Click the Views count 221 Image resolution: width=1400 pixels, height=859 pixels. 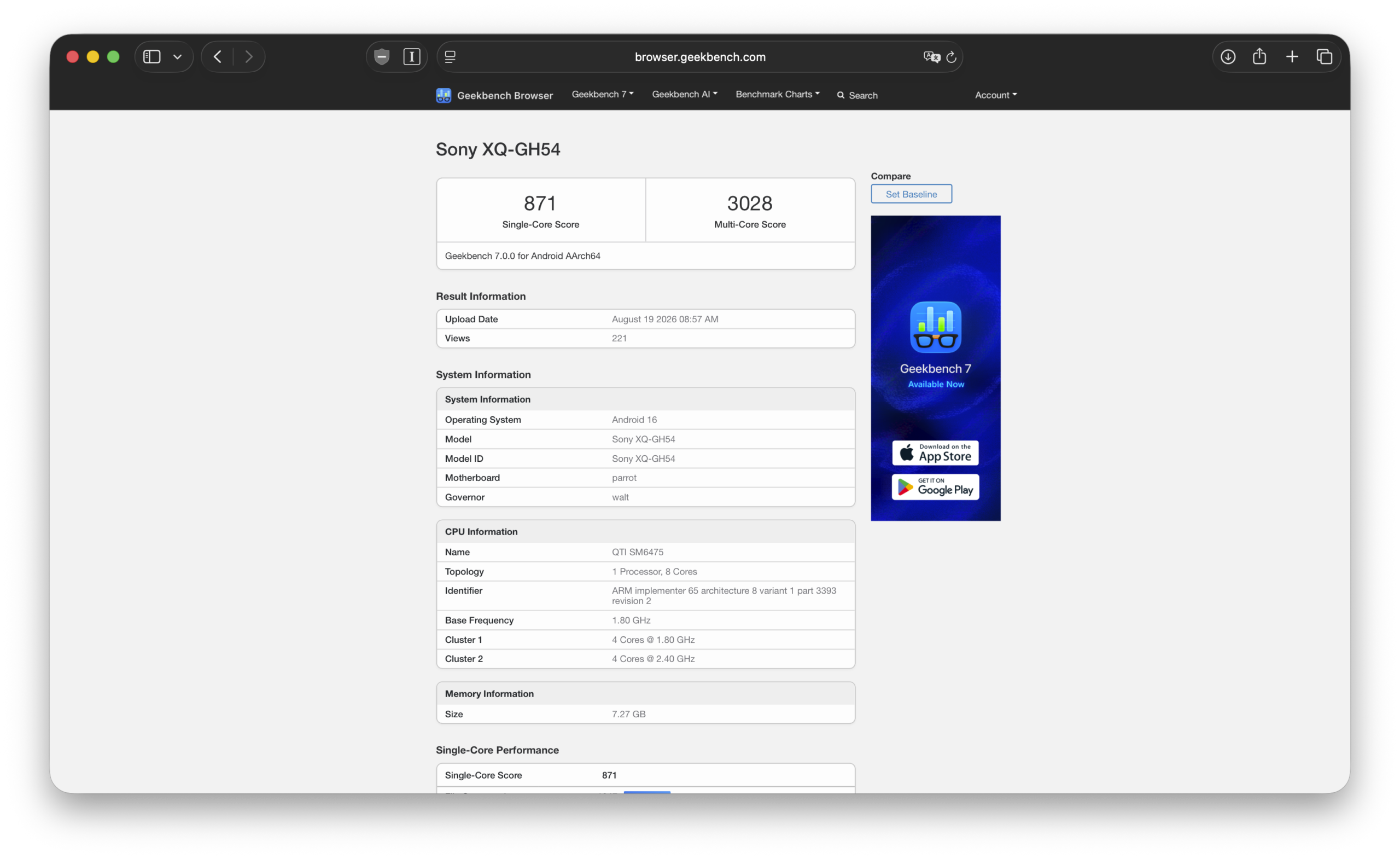click(x=619, y=338)
